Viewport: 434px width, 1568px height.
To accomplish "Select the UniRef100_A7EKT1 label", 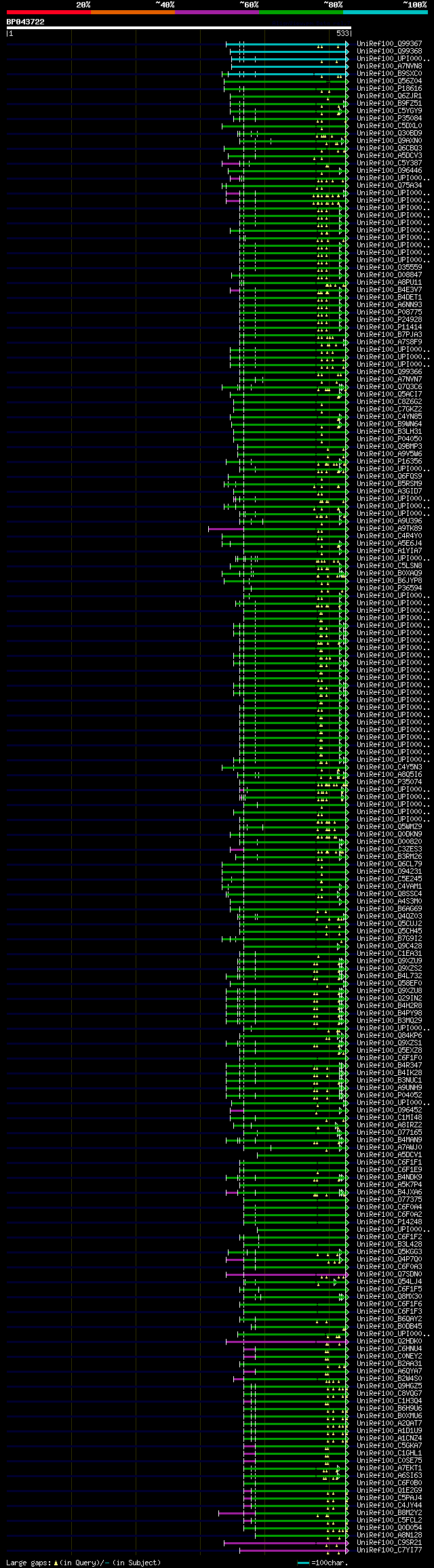I will tap(389, 1468).
